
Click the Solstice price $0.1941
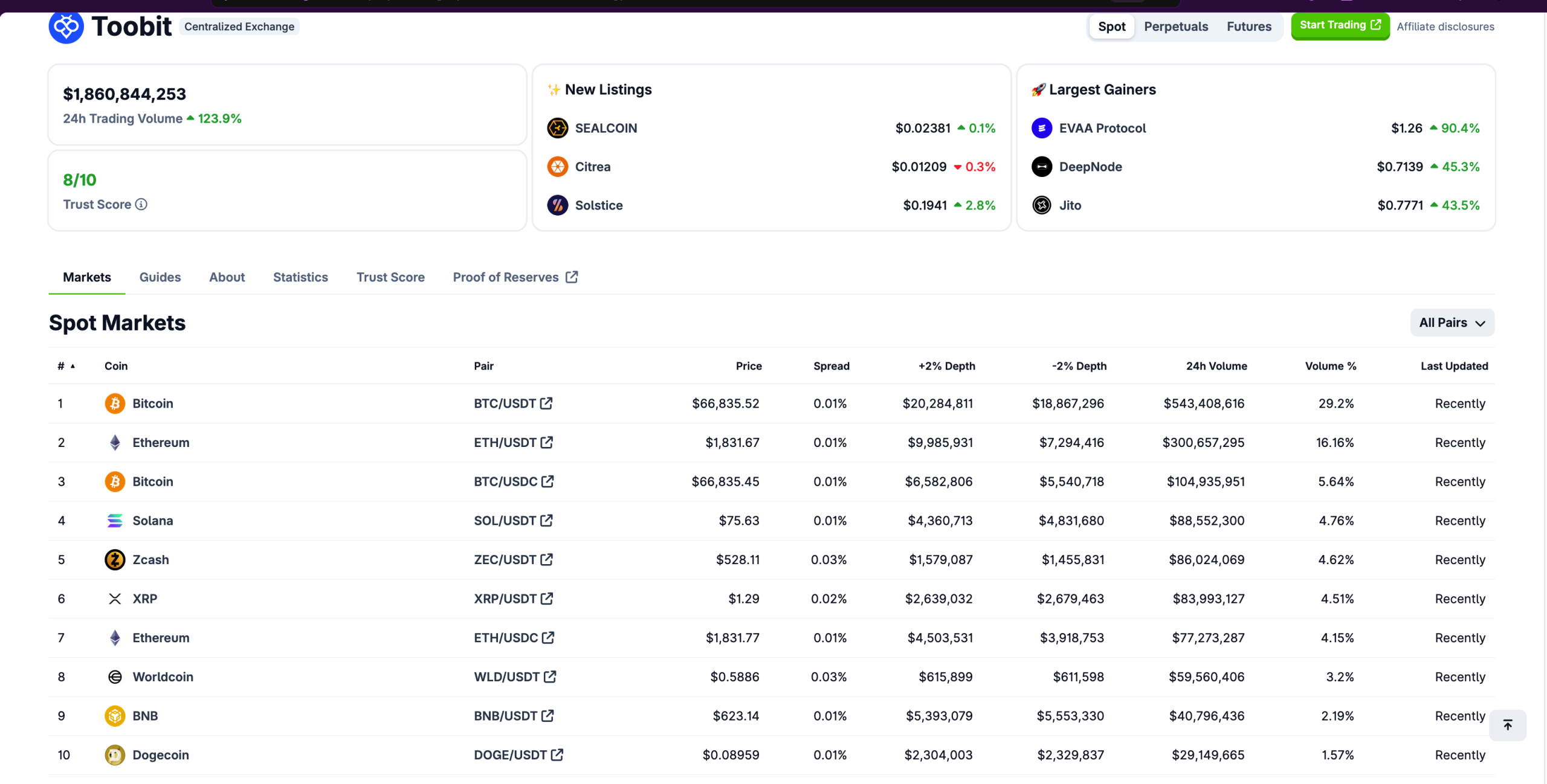tap(925, 205)
